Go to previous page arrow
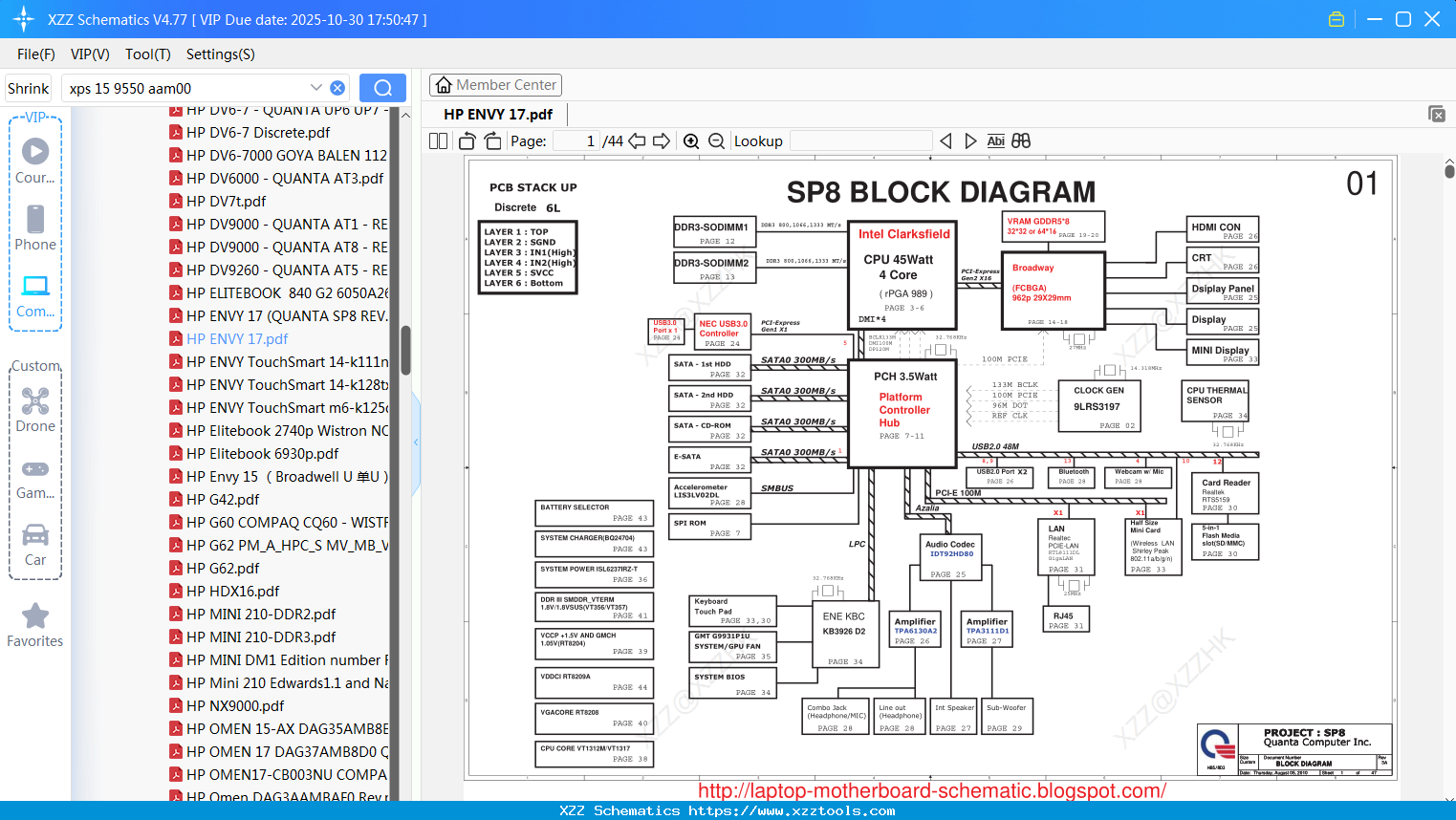Image resolution: width=1456 pixels, height=820 pixels. click(x=638, y=141)
